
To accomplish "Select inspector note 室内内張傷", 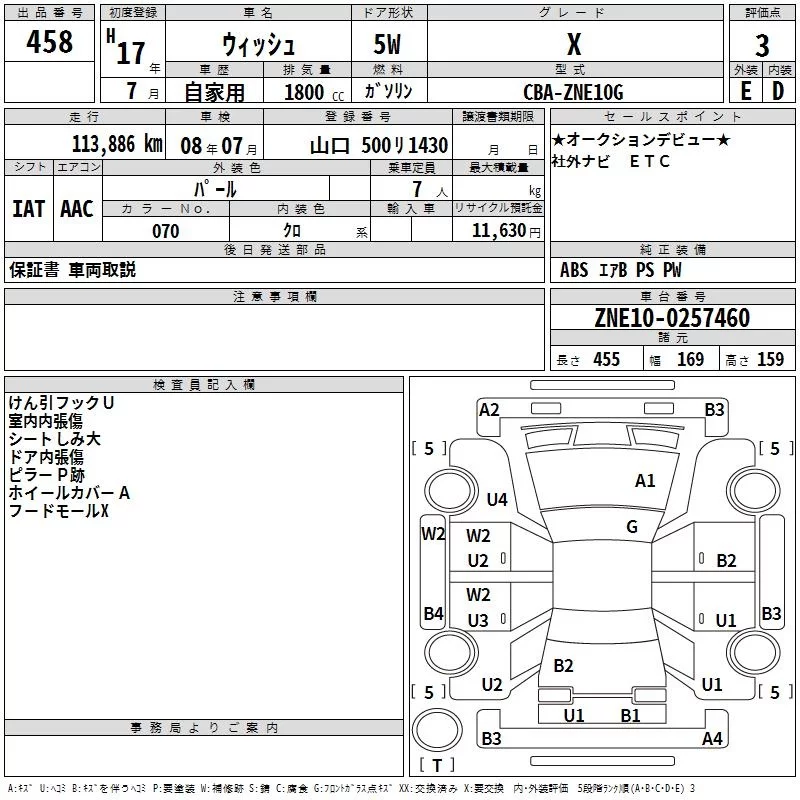I will 45,421.
